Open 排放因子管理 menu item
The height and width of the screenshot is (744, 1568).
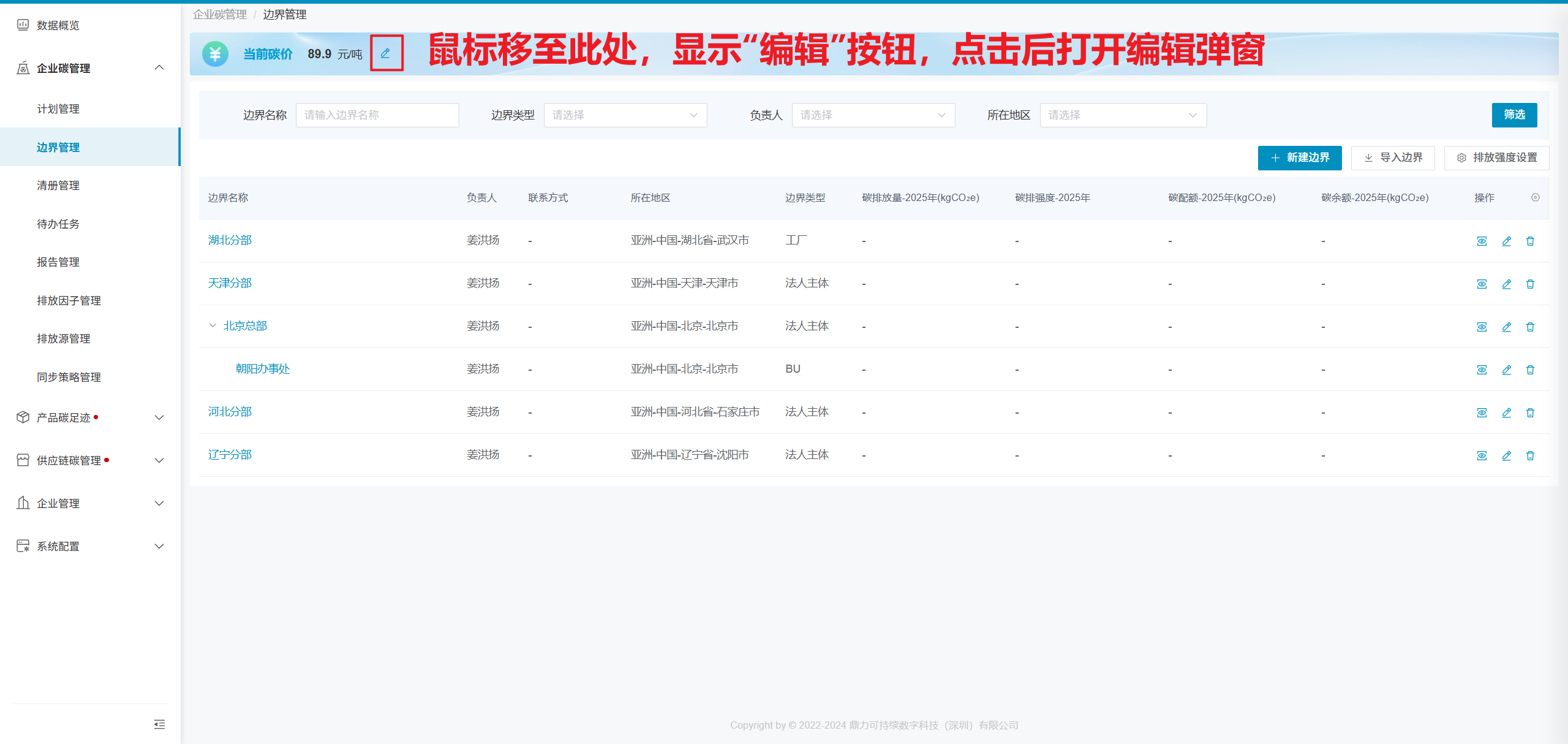tap(69, 300)
